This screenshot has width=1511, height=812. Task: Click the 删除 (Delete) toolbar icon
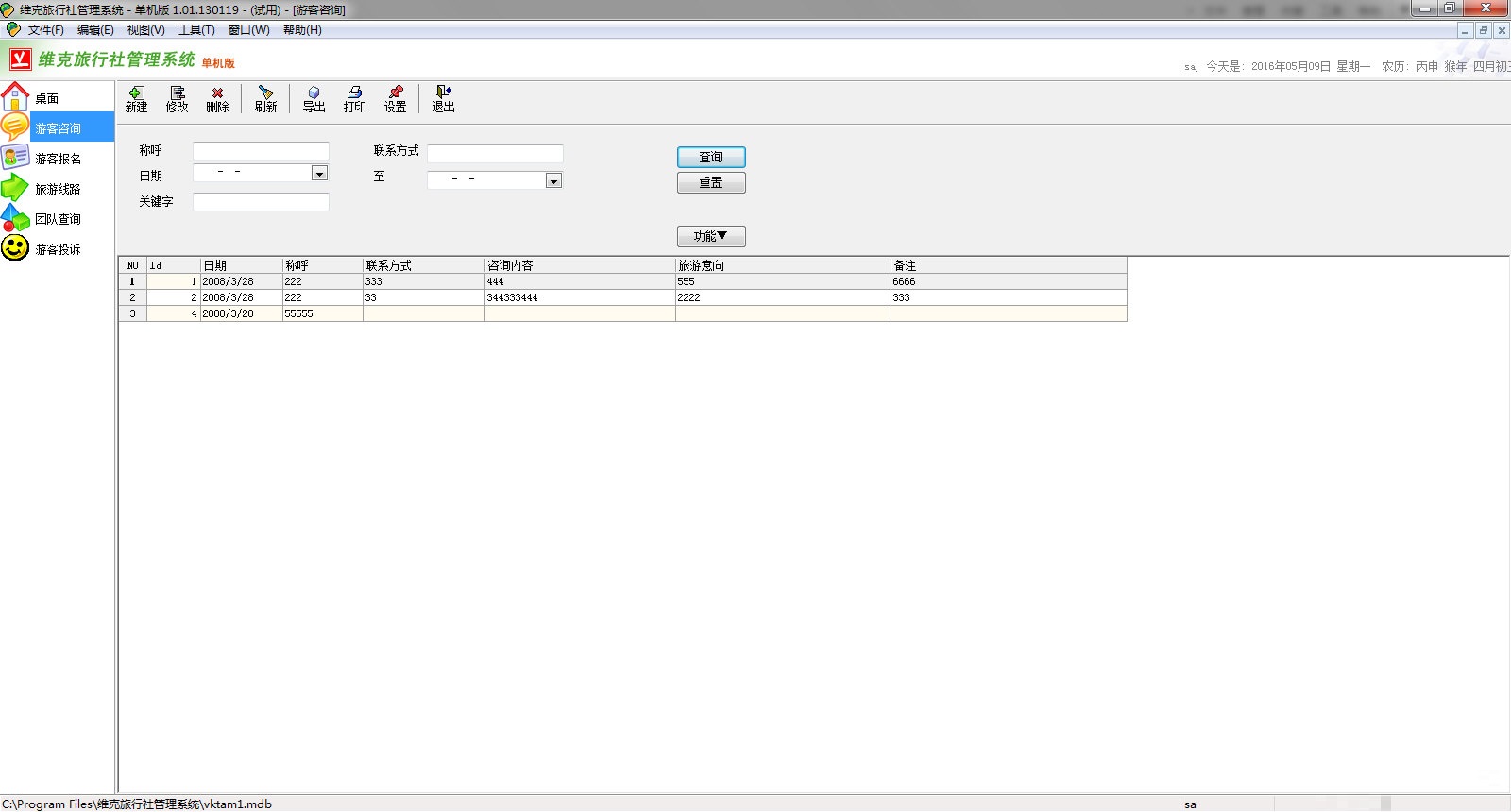(218, 99)
